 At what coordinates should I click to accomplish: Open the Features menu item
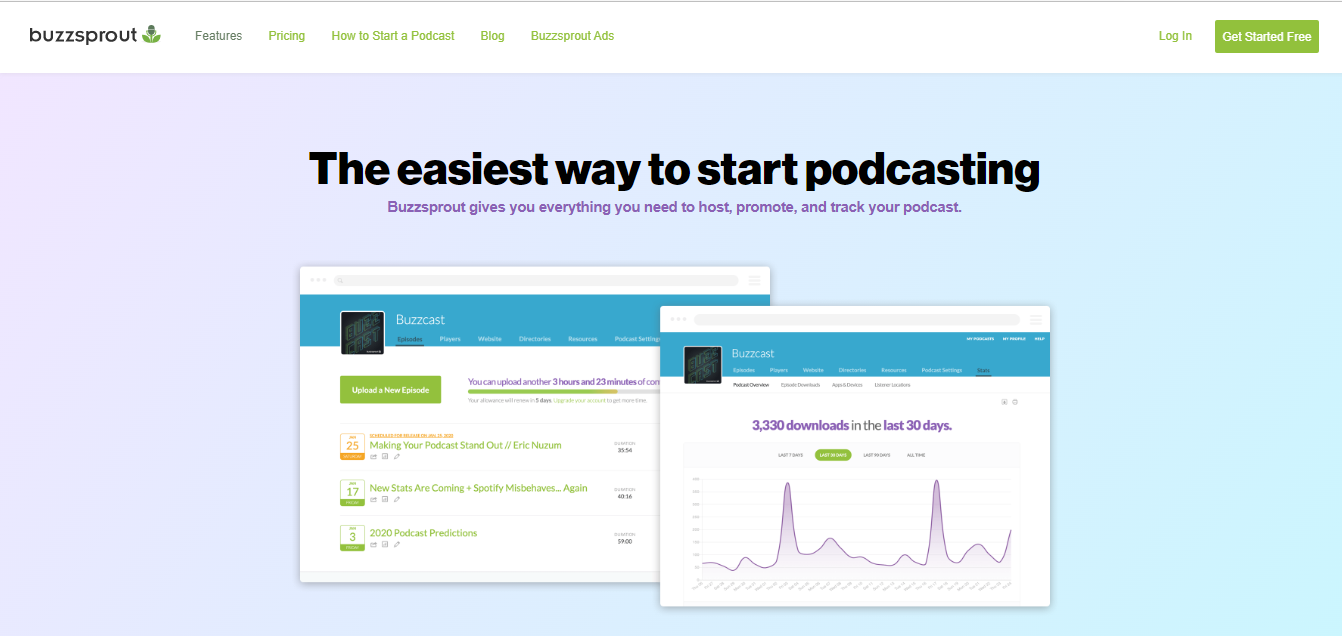(x=218, y=36)
